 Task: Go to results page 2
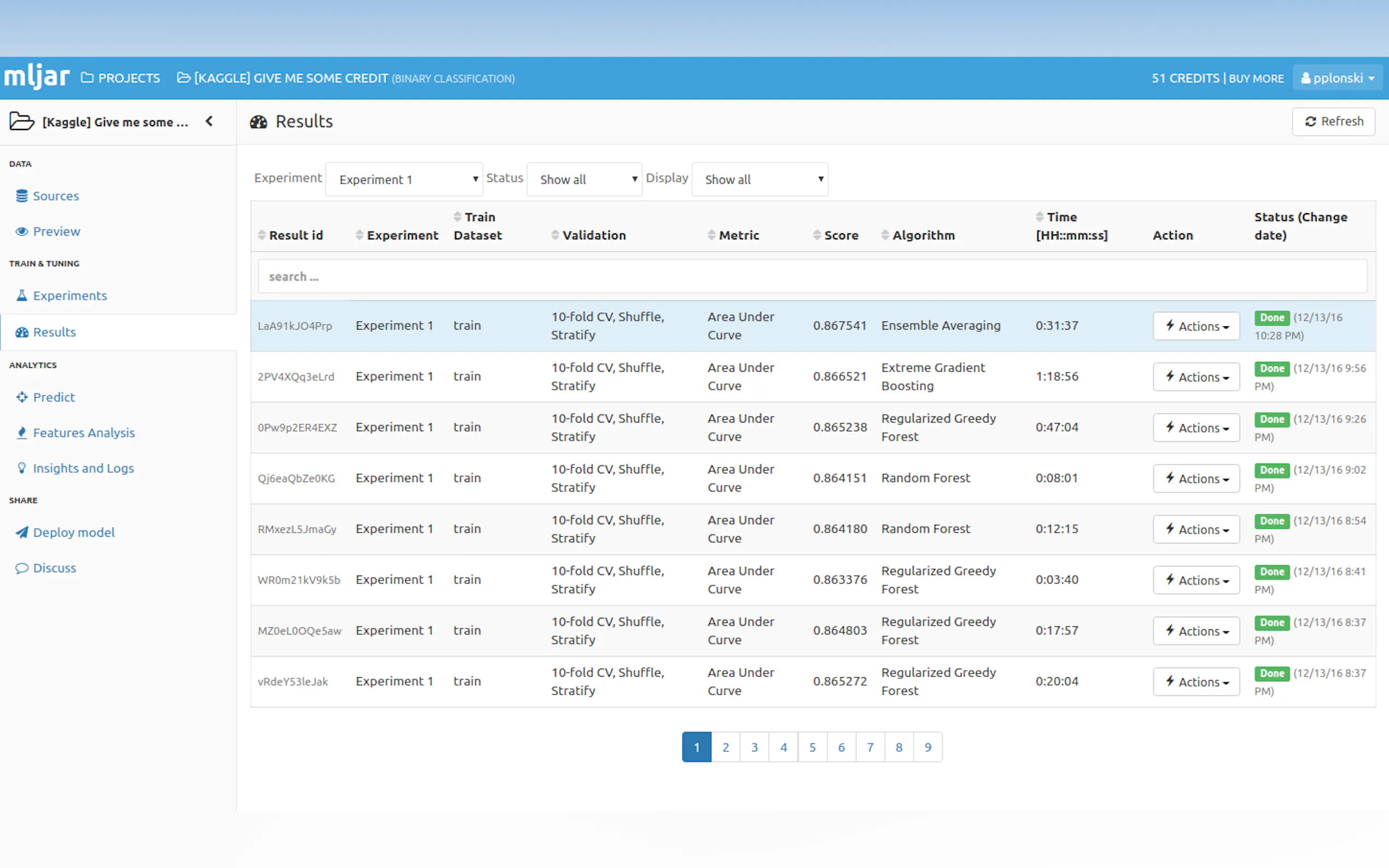(726, 747)
